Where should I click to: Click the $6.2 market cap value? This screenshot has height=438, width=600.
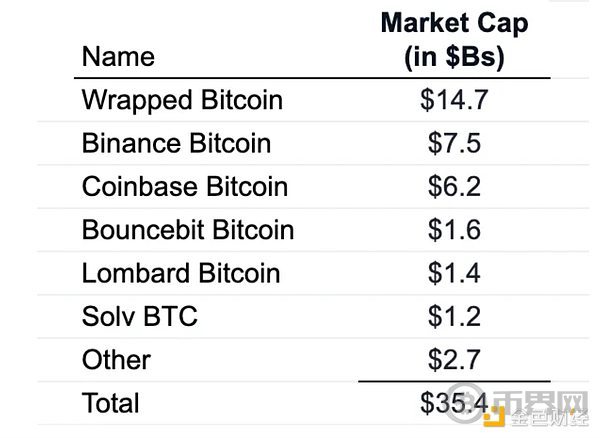coord(454,187)
